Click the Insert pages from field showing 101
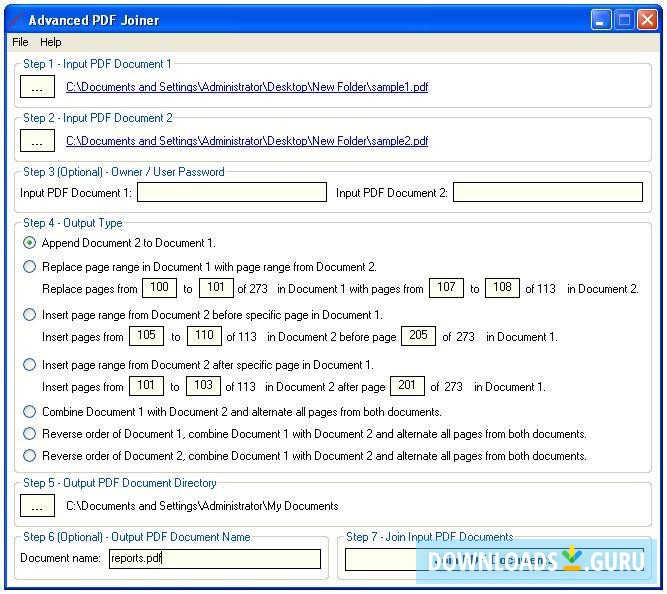Viewport: 667px width, 594px height. pyautogui.click(x=146, y=386)
